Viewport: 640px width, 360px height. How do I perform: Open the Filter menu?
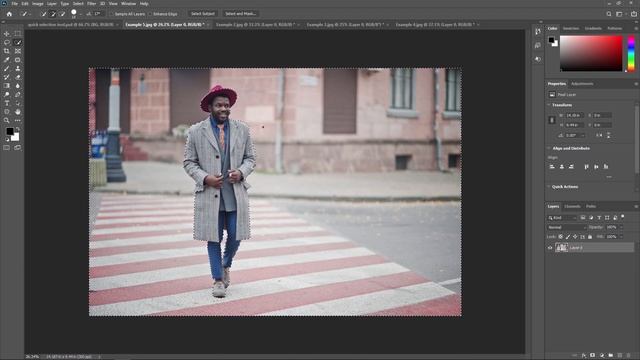(91, 4)
